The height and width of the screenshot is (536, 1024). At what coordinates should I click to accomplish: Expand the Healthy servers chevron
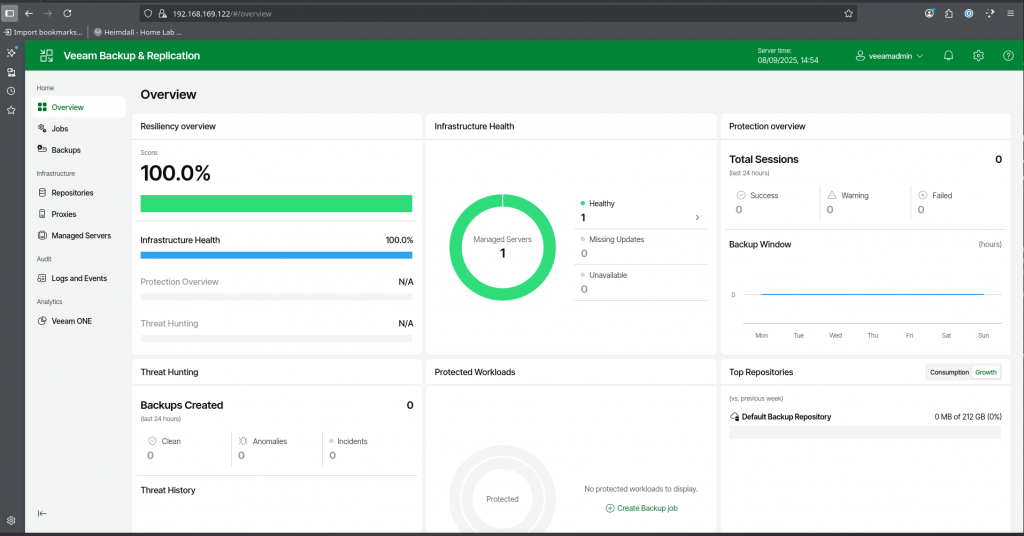[x=697, y=217]
